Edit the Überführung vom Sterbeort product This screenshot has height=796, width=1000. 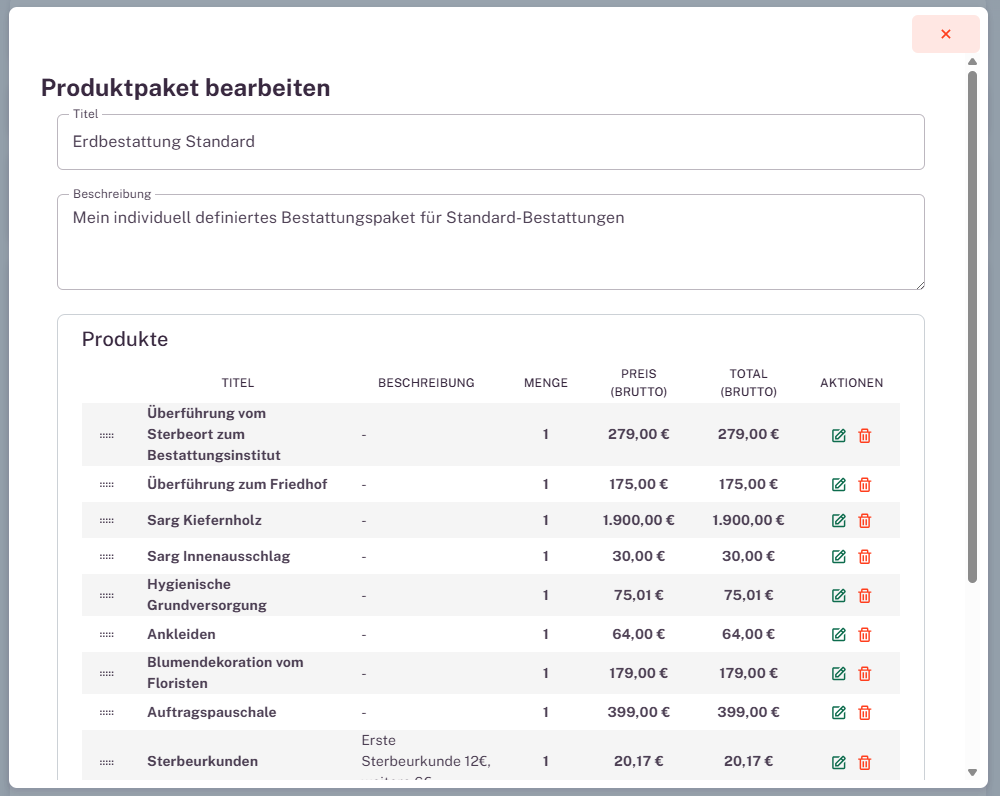point(840,435)
